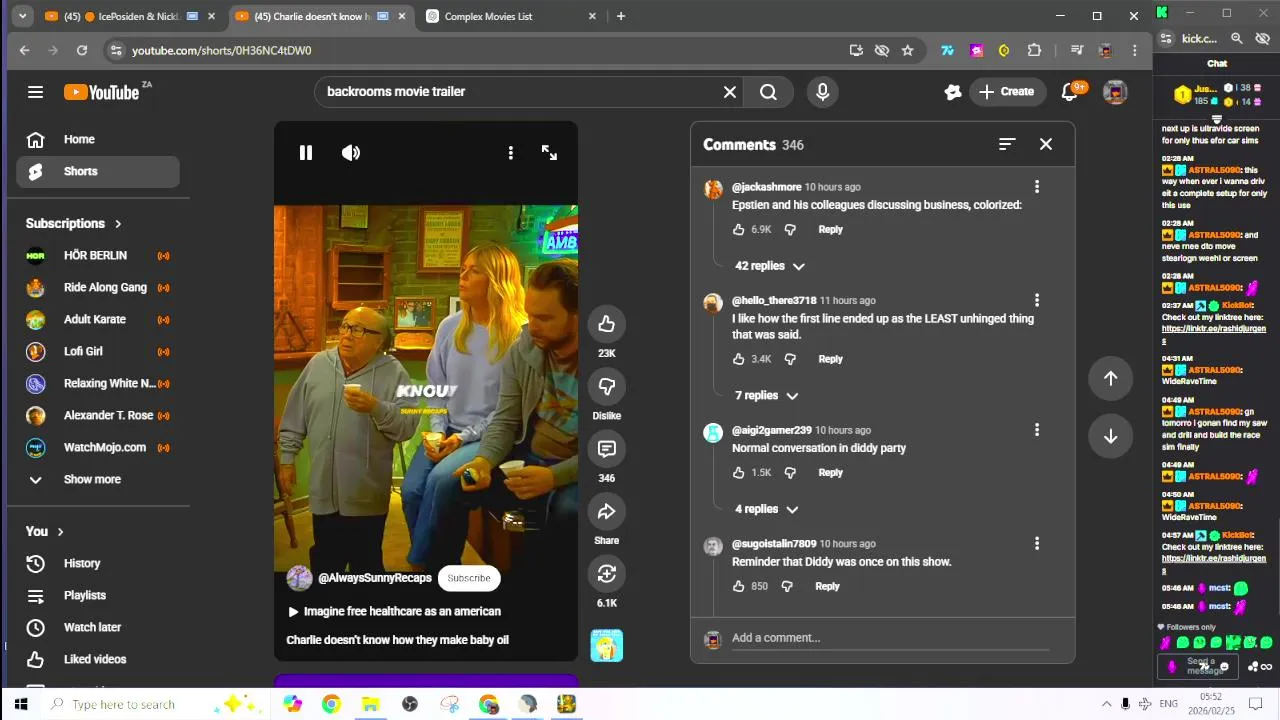Expand 42 replies under jackashmore's comment
The height and width of the screenshot is (720, 1280).
(x=769, y=266)
